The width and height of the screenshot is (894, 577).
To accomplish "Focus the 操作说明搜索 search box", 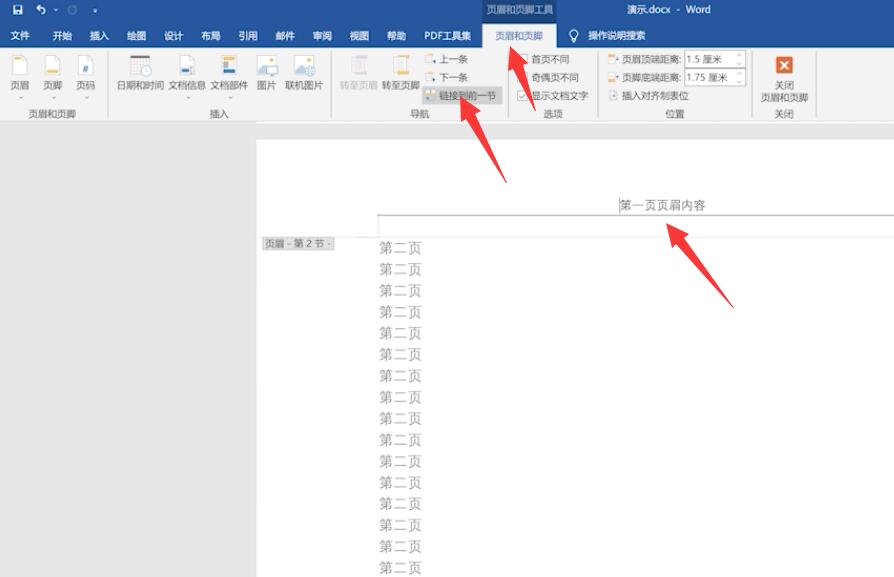I will 616,35.
